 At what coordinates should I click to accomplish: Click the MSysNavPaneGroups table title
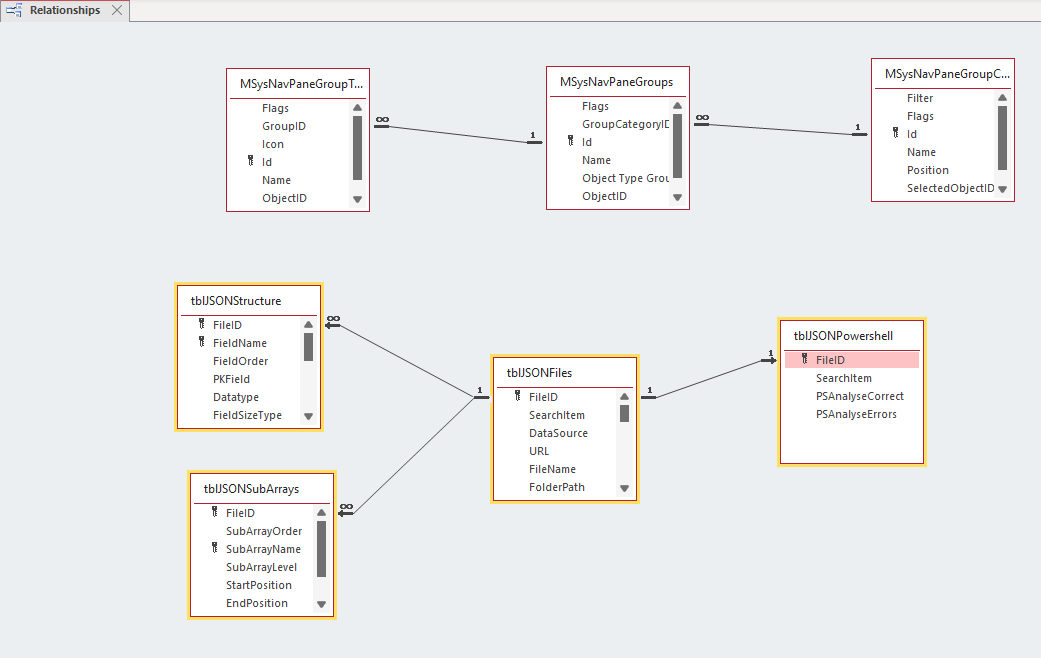616,82
